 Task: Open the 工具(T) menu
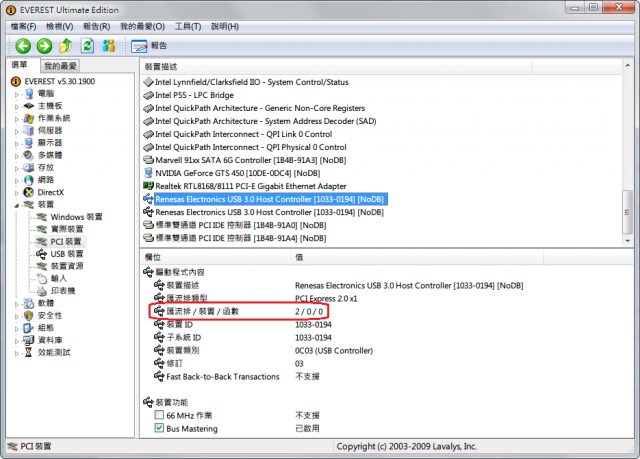coord(188,27)
